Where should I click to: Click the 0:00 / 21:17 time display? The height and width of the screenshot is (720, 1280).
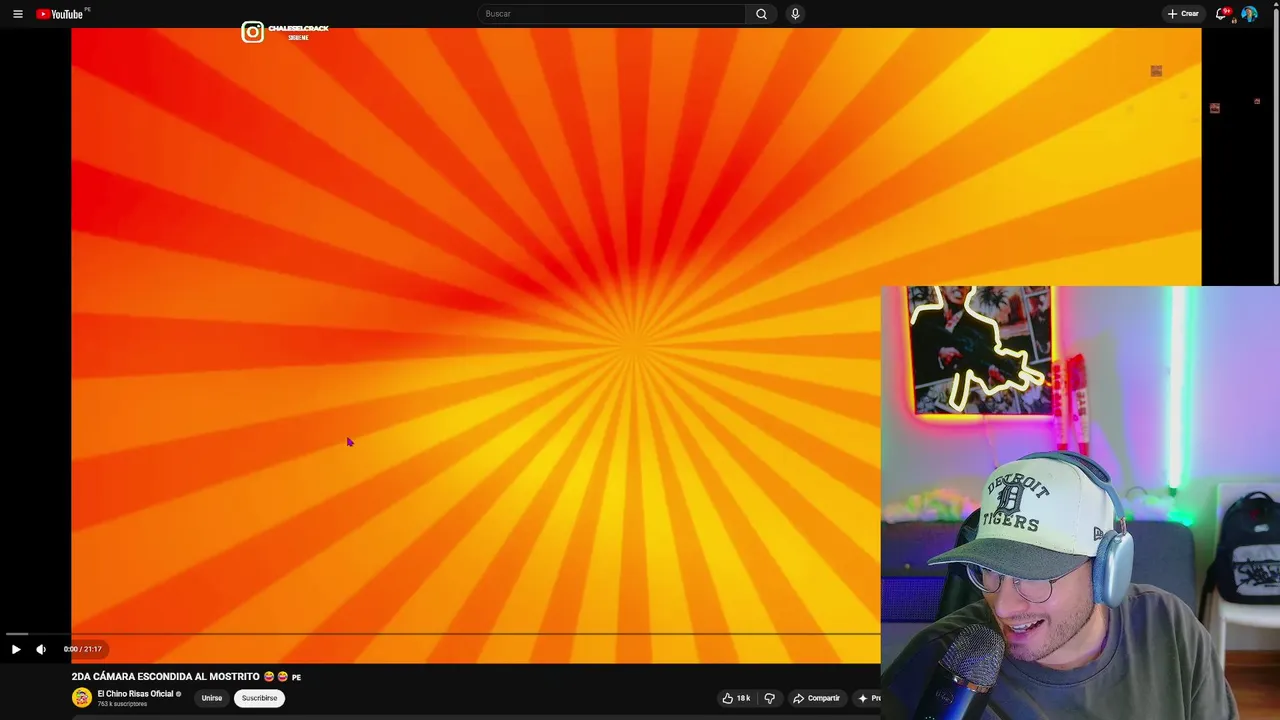coord(83,649)
